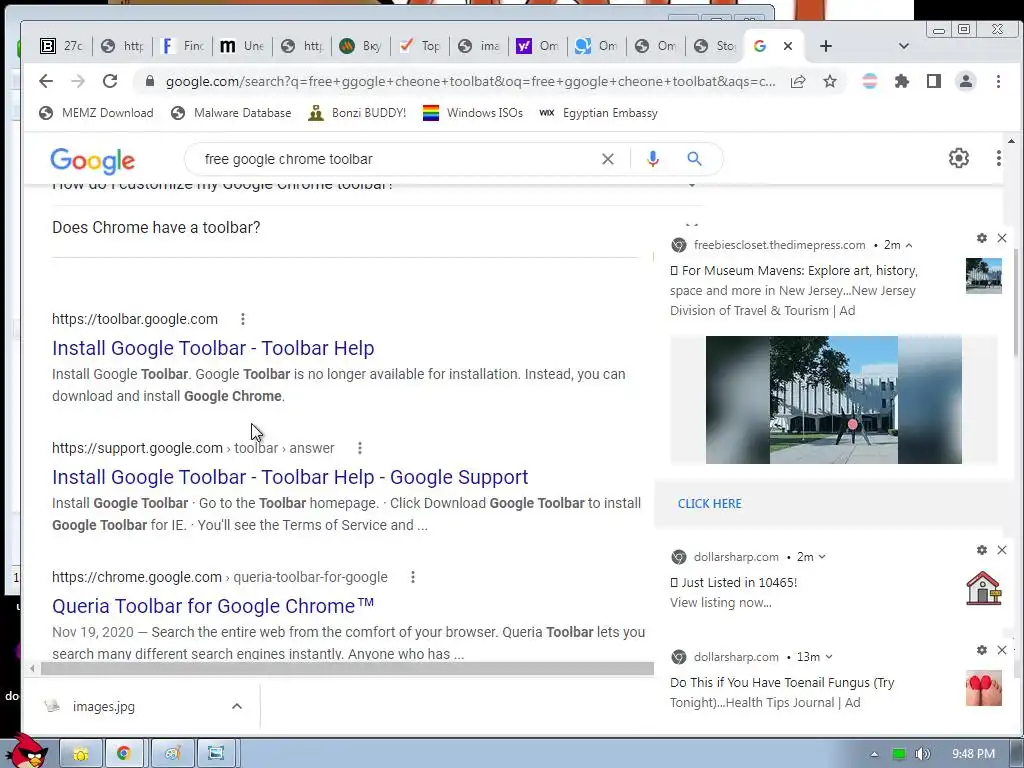This screenshot has height=768, width=1024.
Task: Open the Chrome profile avatar
Action: point(965,81)
